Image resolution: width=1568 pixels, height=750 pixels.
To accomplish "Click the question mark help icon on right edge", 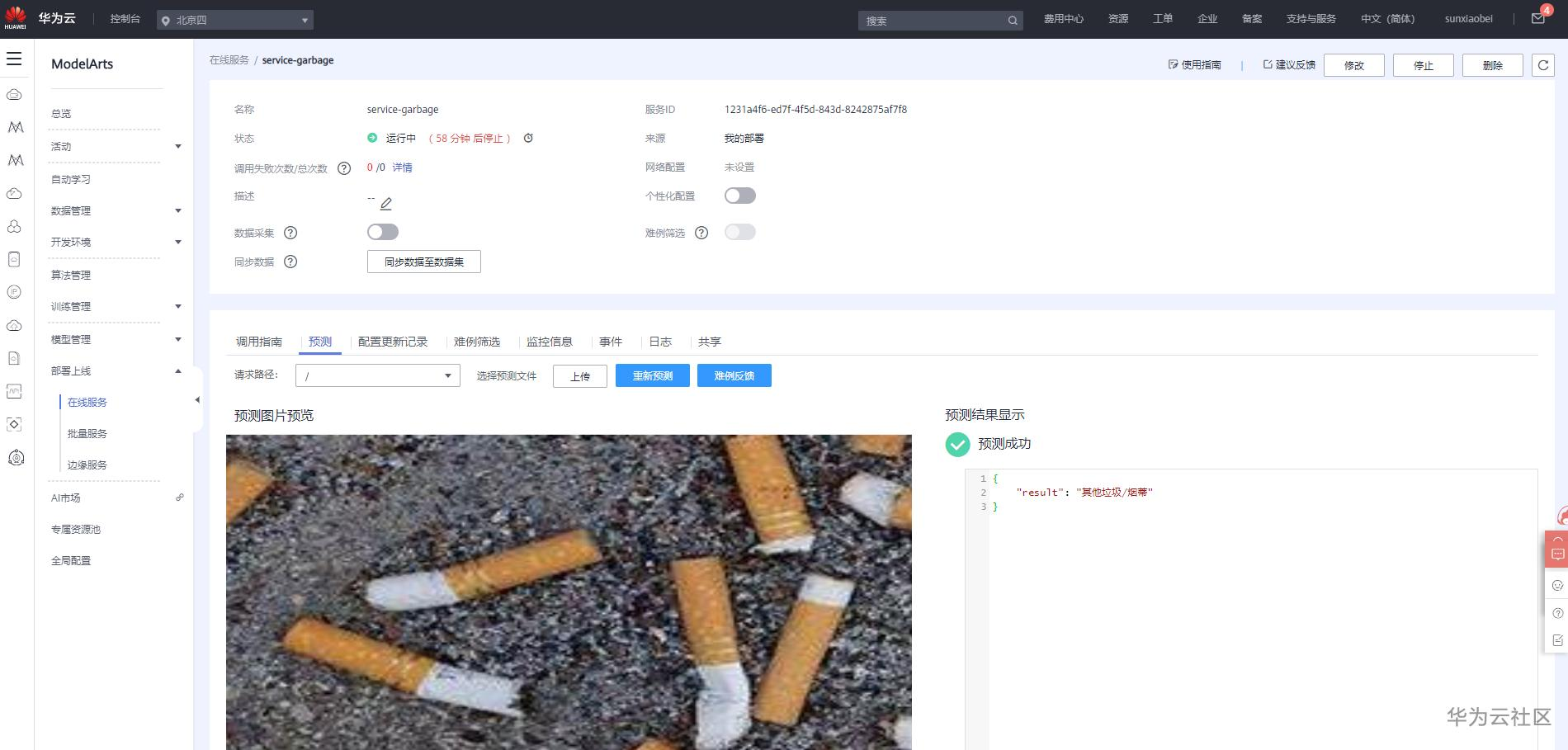I will (x=1557, y=613).
